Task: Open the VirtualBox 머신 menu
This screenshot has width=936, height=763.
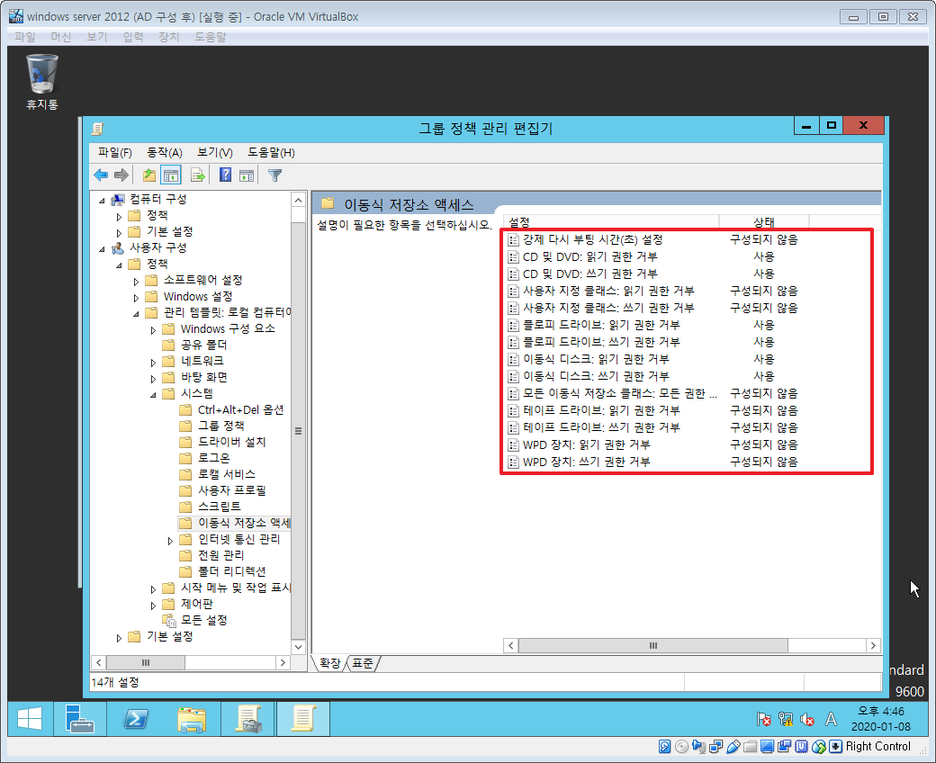Action: click(61, 37)
